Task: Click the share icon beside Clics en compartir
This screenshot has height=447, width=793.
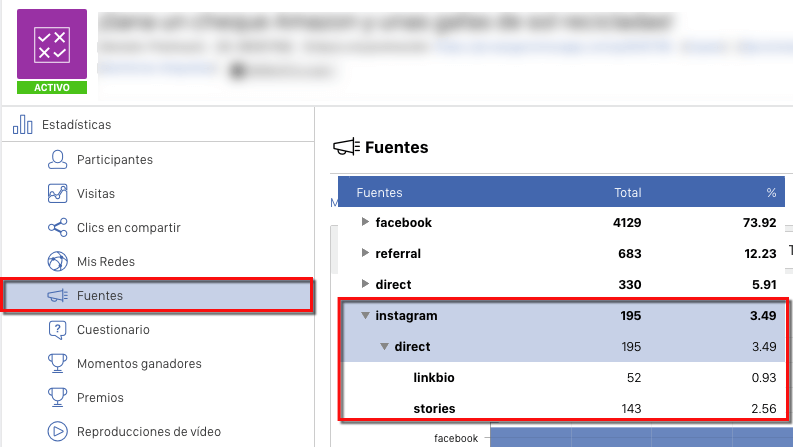Action: pyautogui.click(x=58, y=228)
